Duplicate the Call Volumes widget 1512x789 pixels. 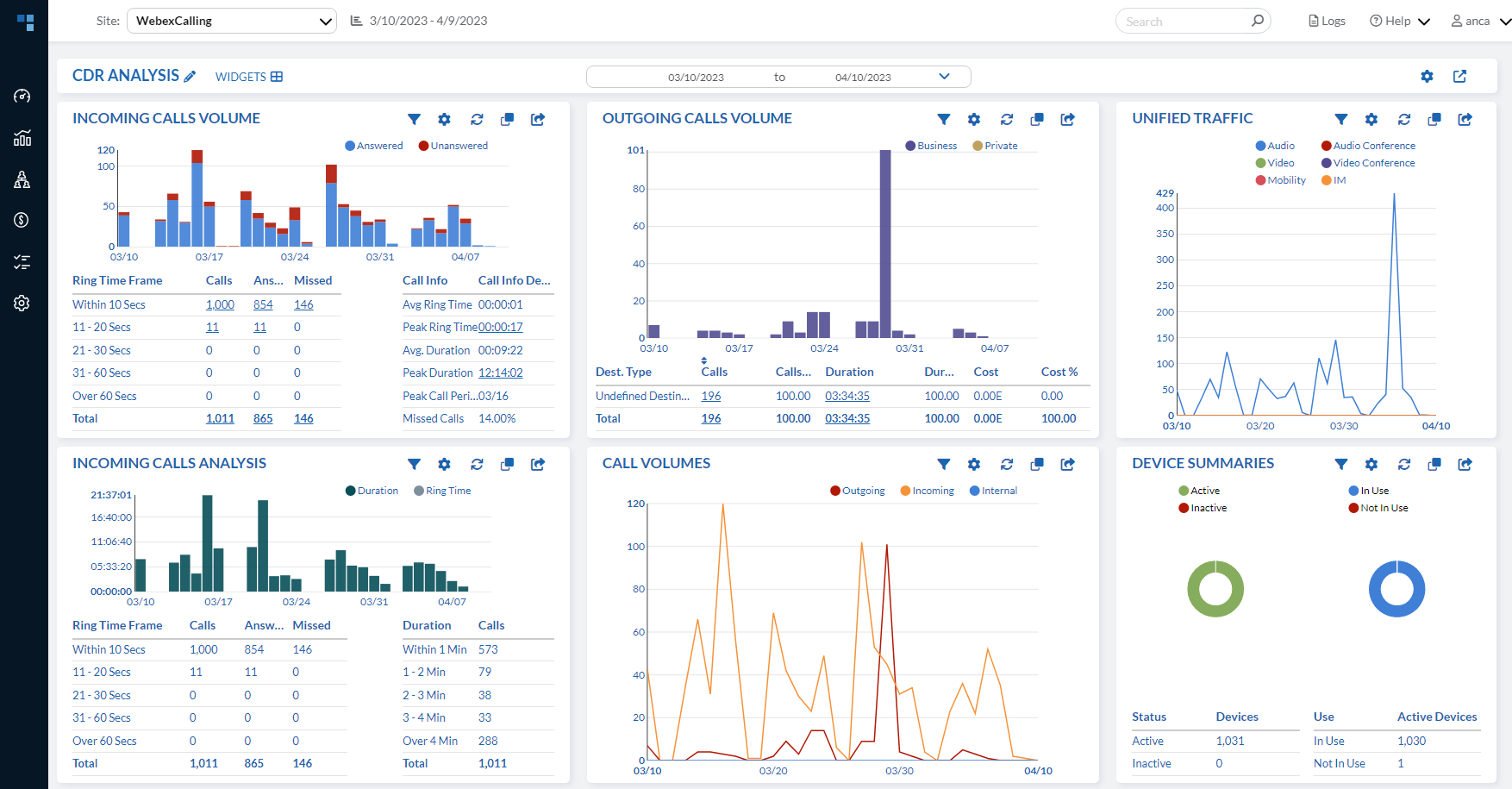(x=1037, y=464)
